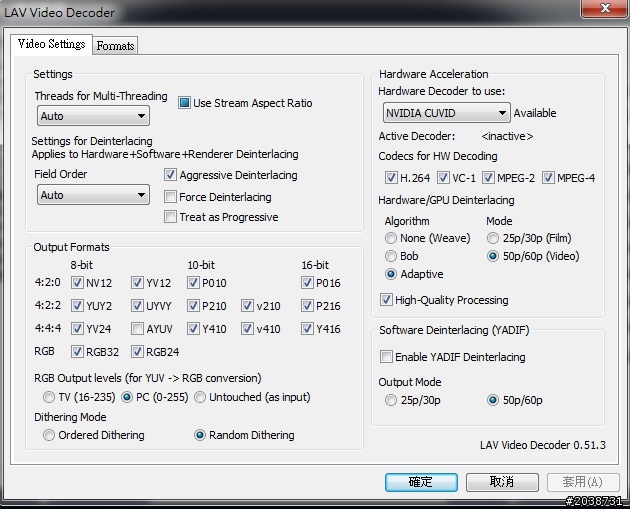The width and height of the screenshot is (630, 509).
Task: Close the LAV Video Decoder window
Action: coord(604,8)
